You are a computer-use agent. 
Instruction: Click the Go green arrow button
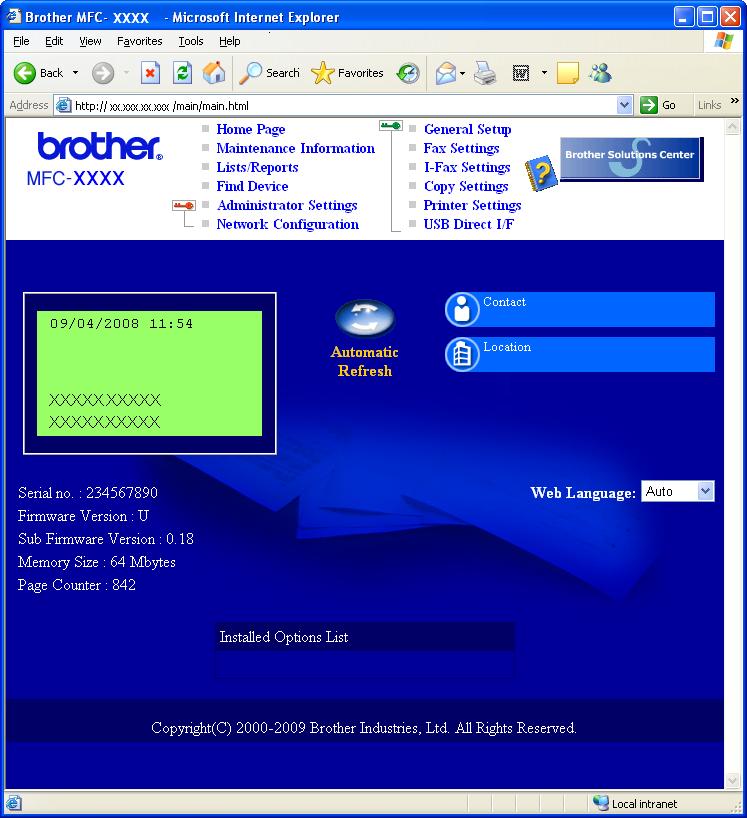648,105
